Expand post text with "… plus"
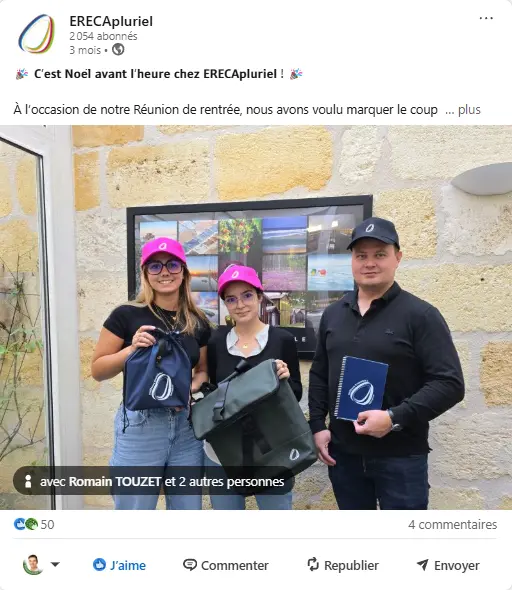Screen dimensions: 512x590 click(463, 109)
